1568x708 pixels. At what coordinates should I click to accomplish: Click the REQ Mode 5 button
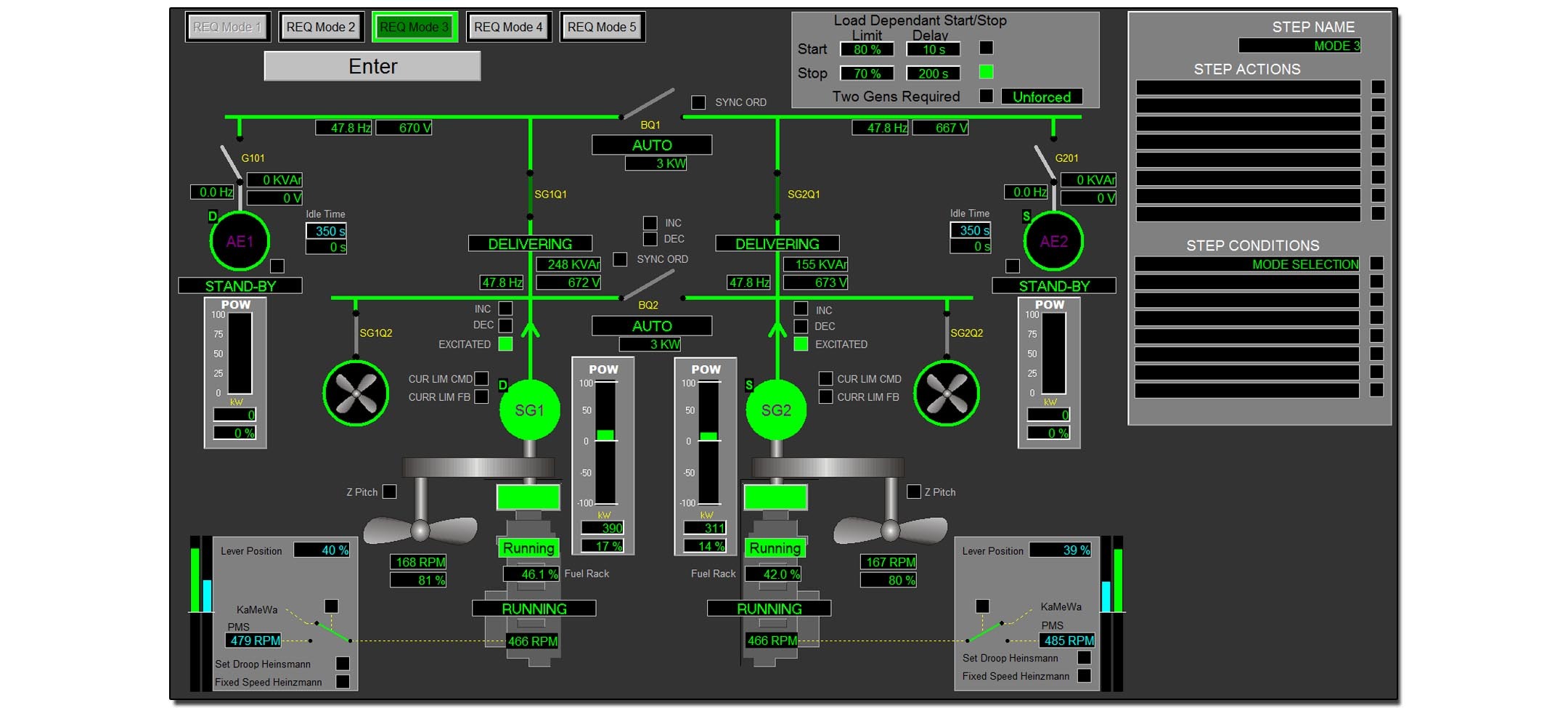(x=602, y=28)
